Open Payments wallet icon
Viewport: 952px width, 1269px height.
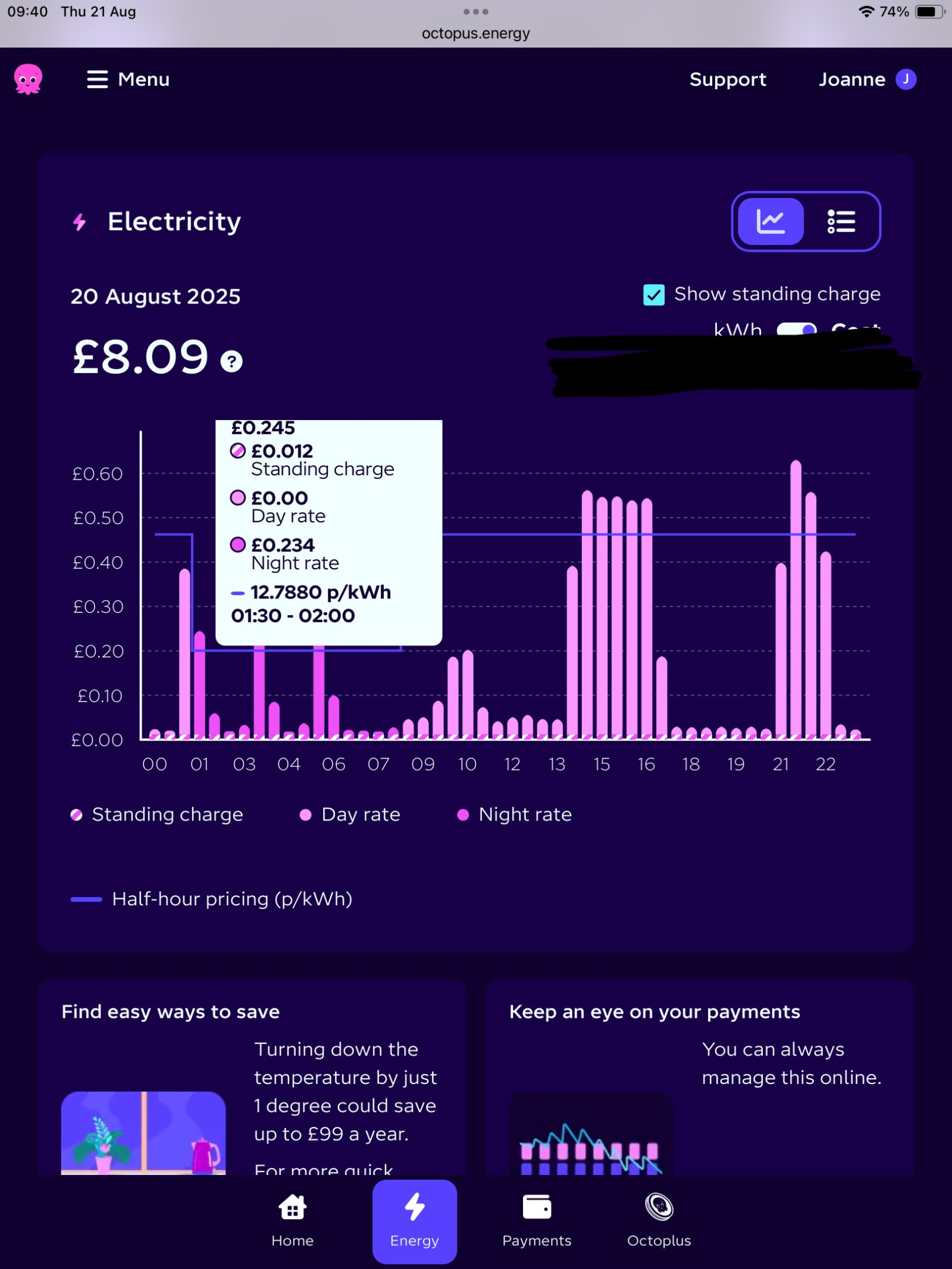pos(537,1207)
